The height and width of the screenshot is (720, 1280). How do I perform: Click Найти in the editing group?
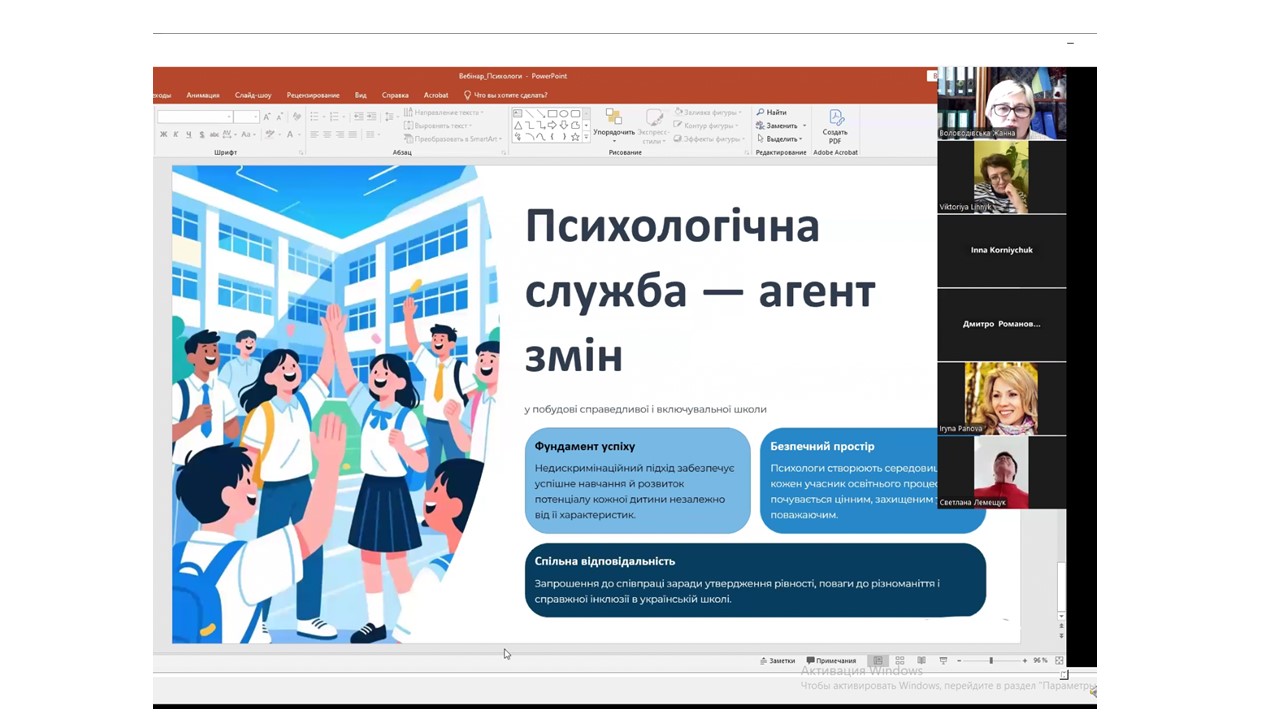click(771, 113)
